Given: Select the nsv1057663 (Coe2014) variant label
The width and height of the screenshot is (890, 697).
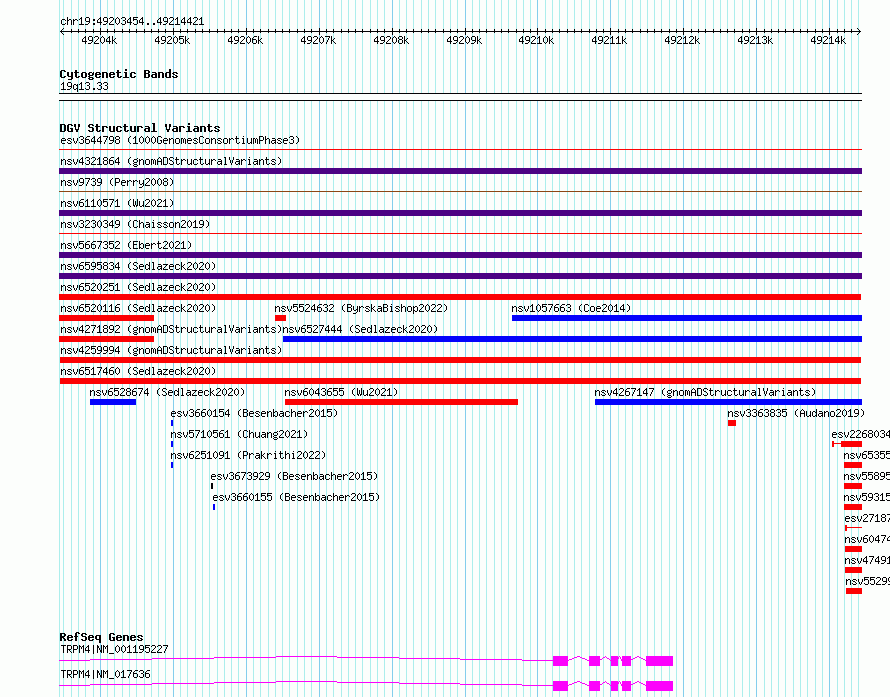Looking at the screenshot, I should [571, 308].
